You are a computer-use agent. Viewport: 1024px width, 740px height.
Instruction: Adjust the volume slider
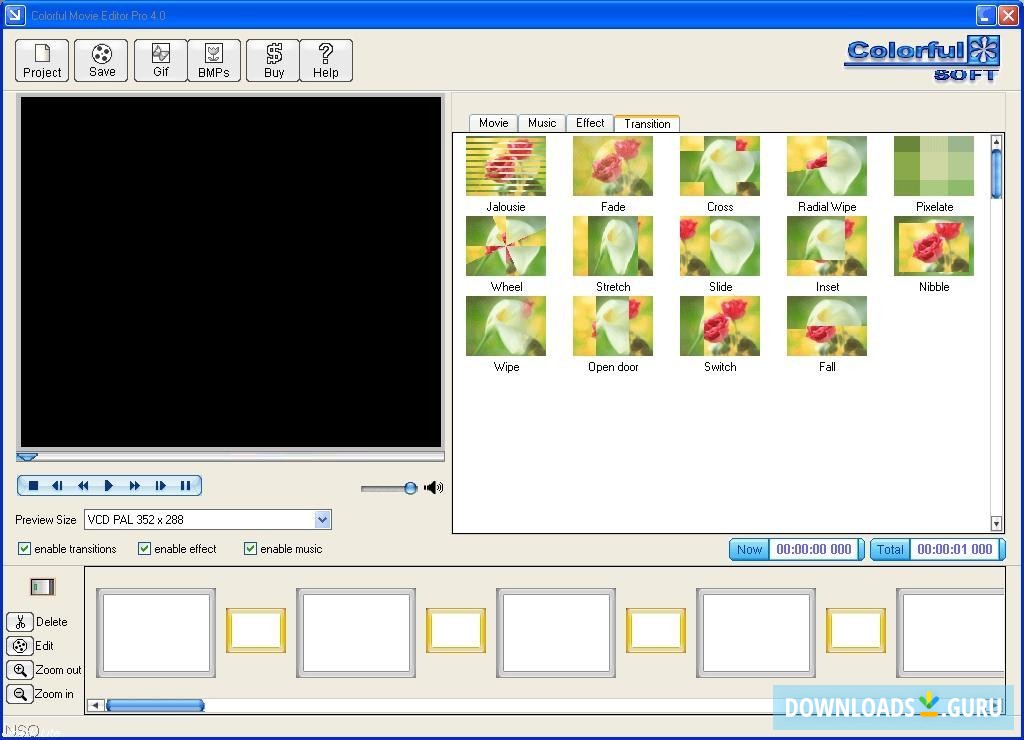click(x=408, y=488)
